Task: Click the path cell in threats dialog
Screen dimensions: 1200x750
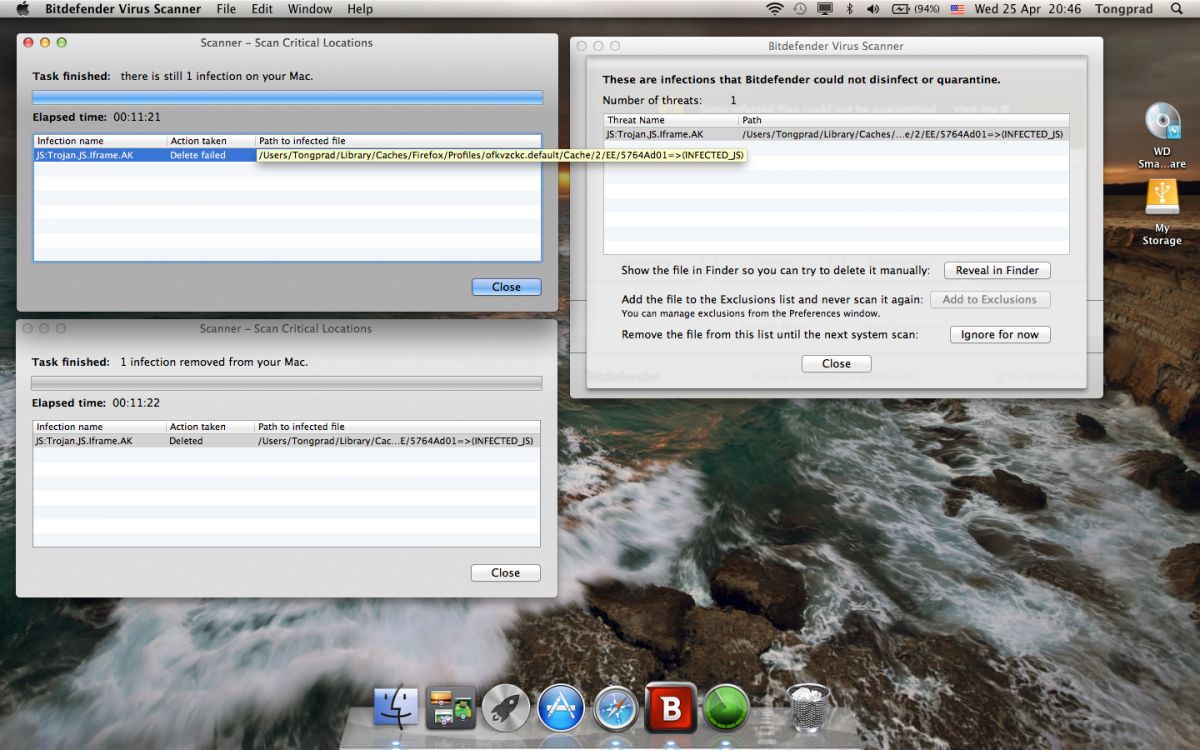Action: (902, 134)
